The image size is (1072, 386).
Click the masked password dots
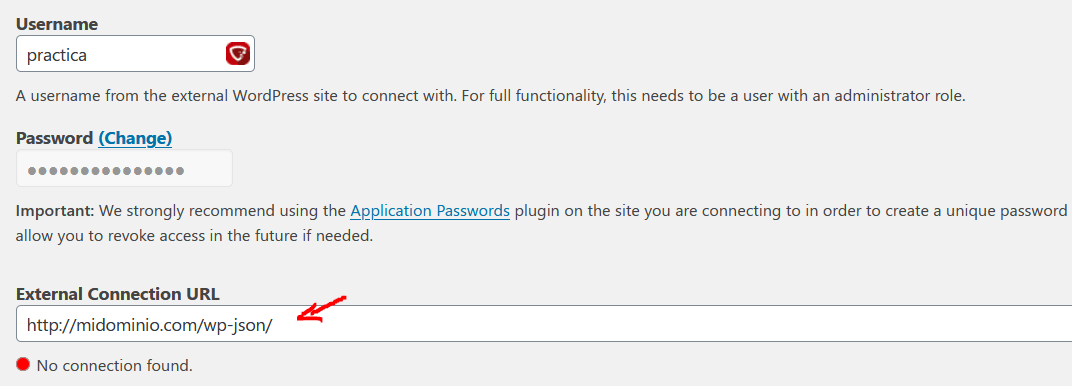[x=106, y=169]
